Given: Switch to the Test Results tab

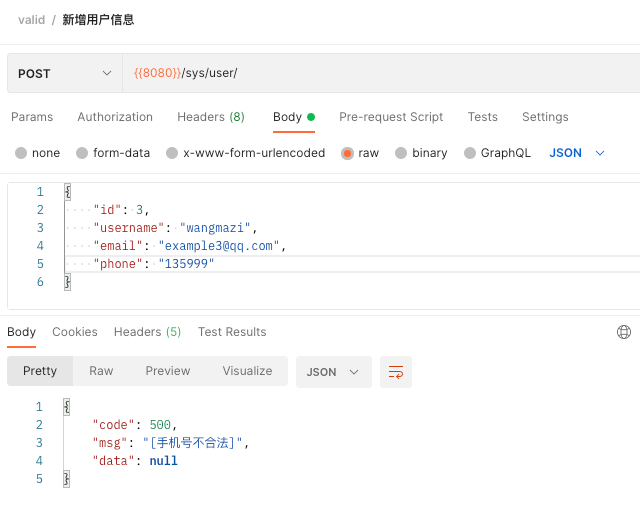Looking at the screenshot, I should [232, 332].
